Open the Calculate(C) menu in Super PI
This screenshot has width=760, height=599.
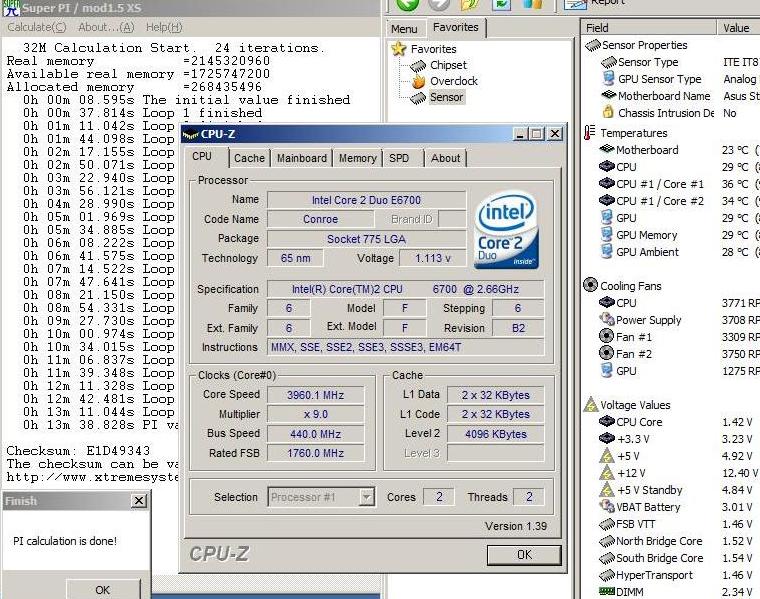click(x=37, y=27)
